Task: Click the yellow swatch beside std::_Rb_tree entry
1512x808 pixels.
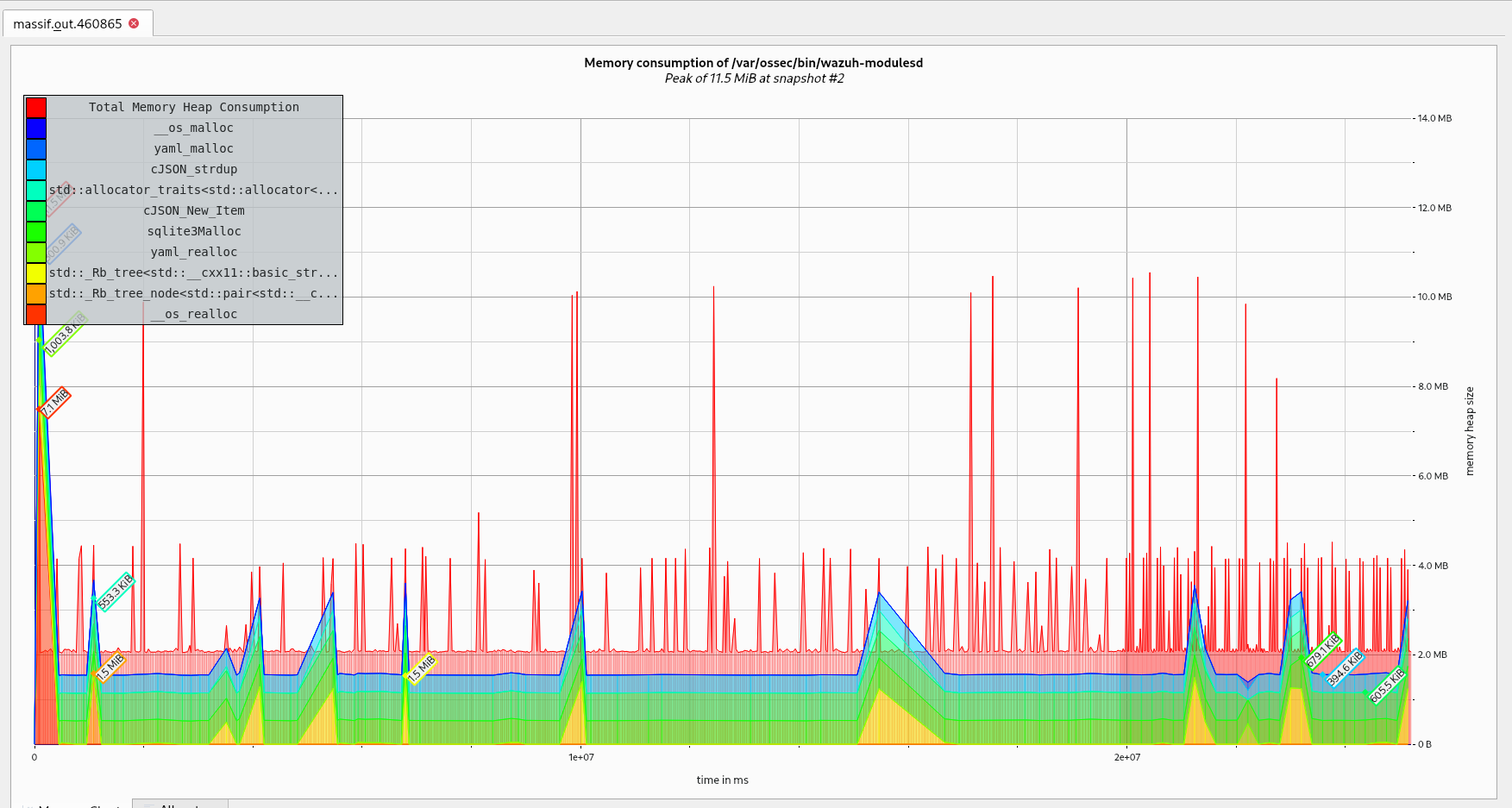Action: [x=35, y=272]
